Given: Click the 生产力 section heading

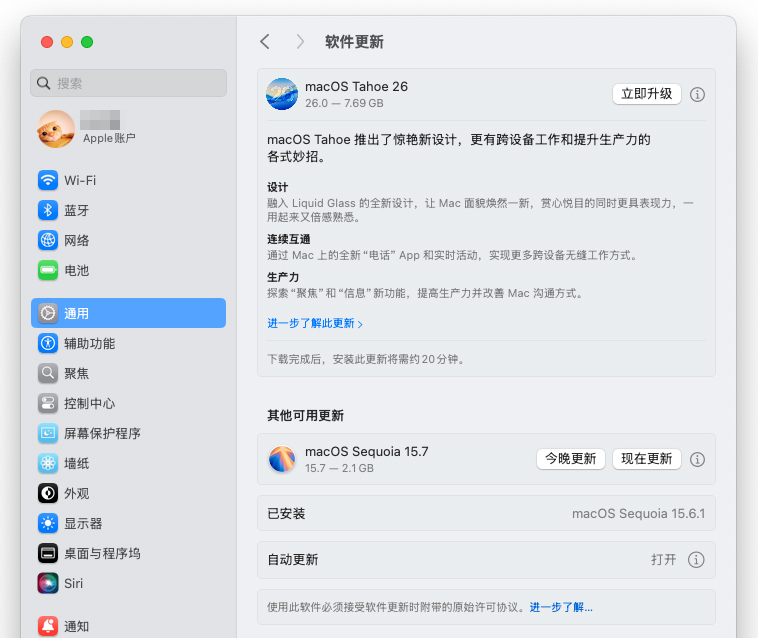Looking at the screenshot, I should [283, 277].
